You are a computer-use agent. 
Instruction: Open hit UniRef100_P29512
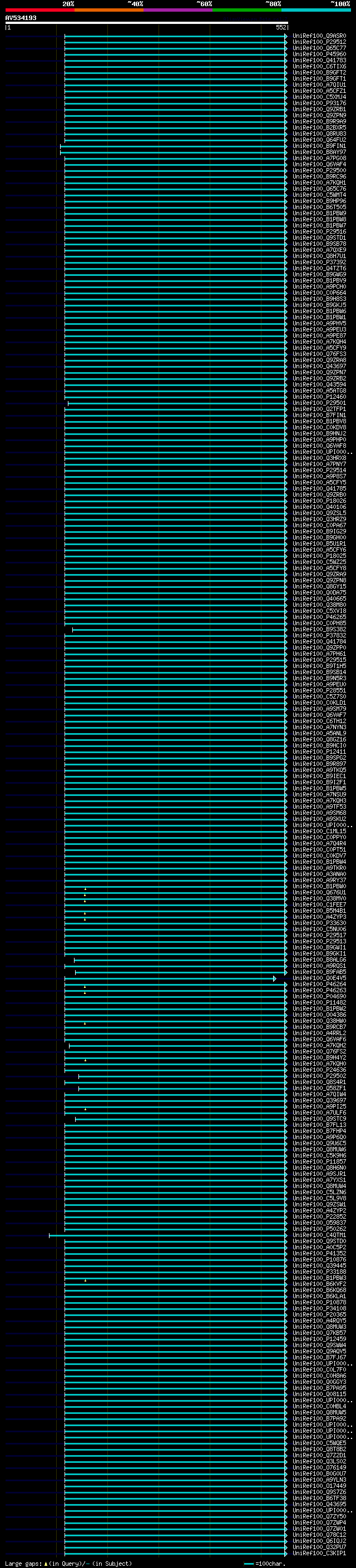[319, 42]
